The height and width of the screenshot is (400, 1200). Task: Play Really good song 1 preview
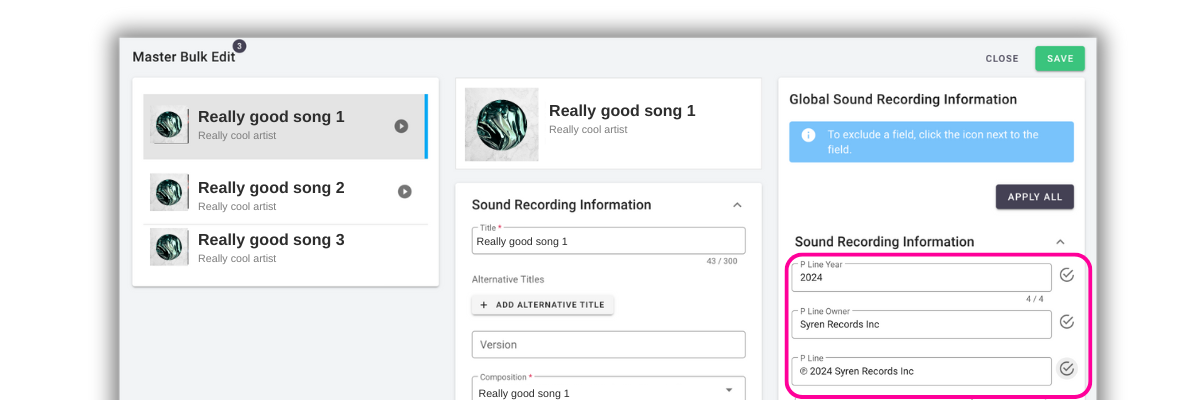point(401,126)
